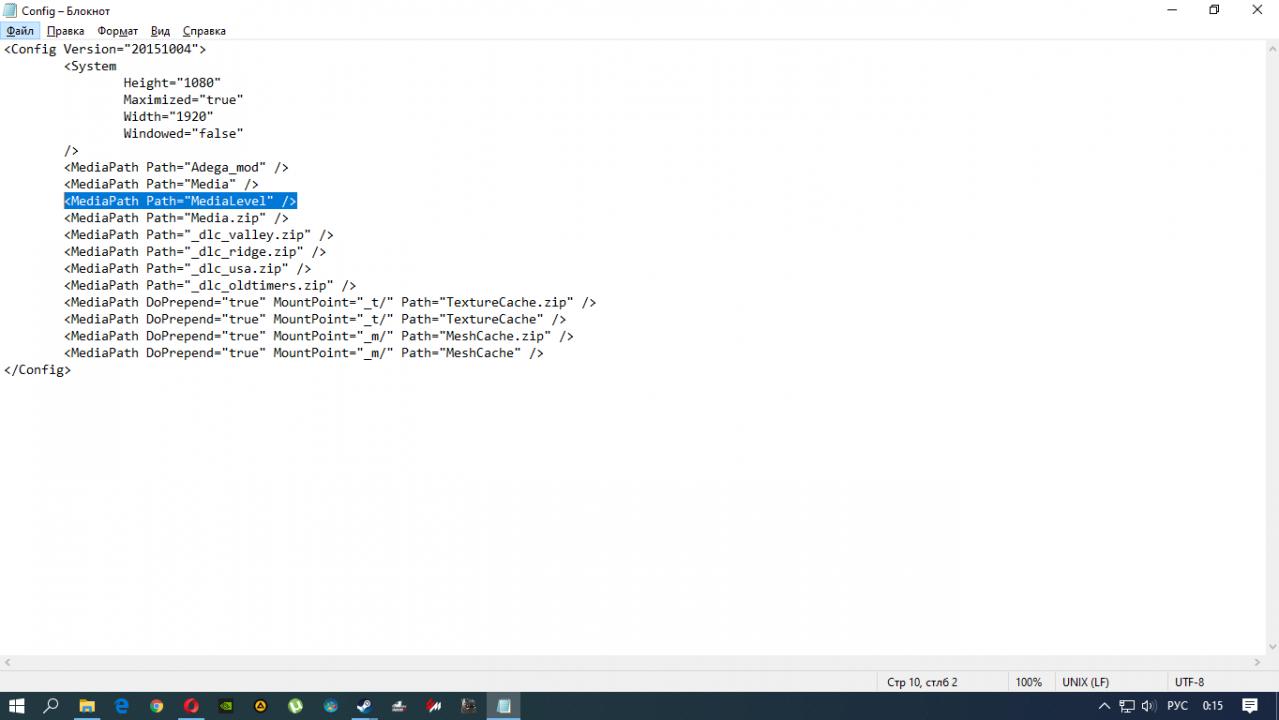Open the volume control icon

[x=1148, y=706]
